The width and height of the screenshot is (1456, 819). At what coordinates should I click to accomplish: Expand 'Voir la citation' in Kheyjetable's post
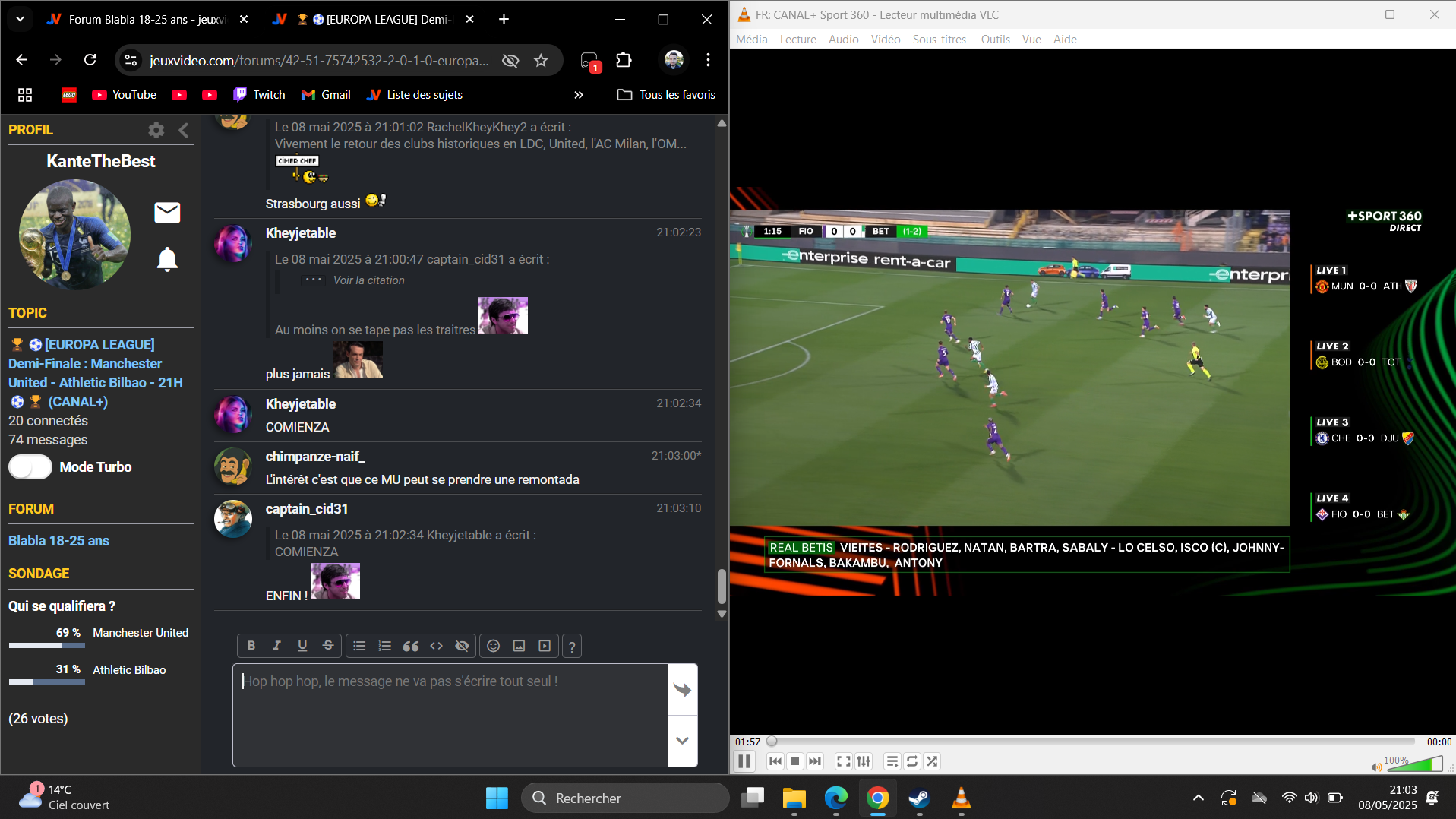(368, 280)
